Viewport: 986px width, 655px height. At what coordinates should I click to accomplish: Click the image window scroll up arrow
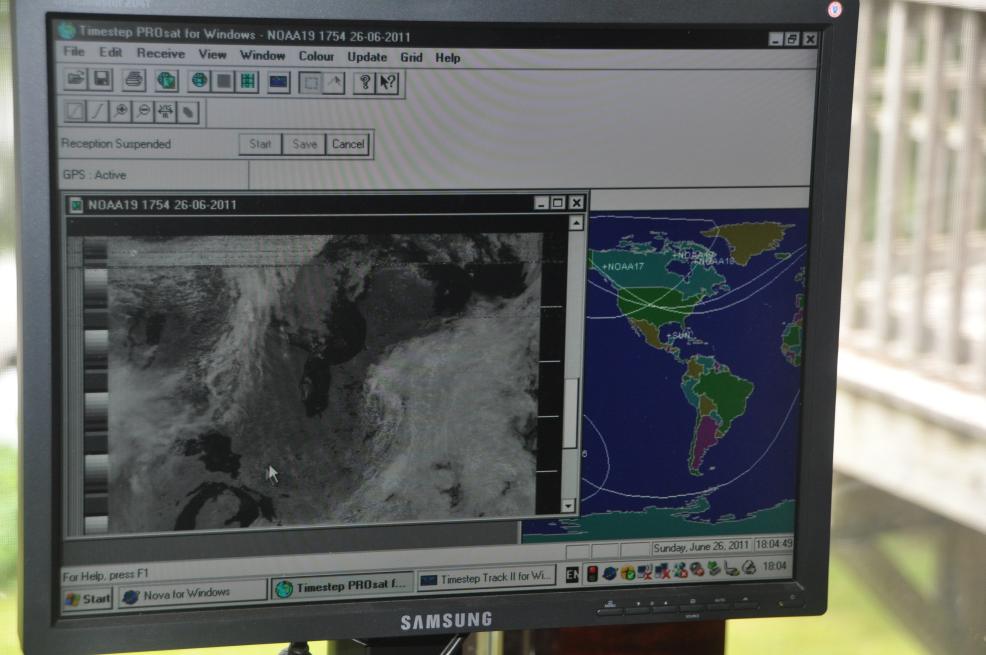[575, 223]
